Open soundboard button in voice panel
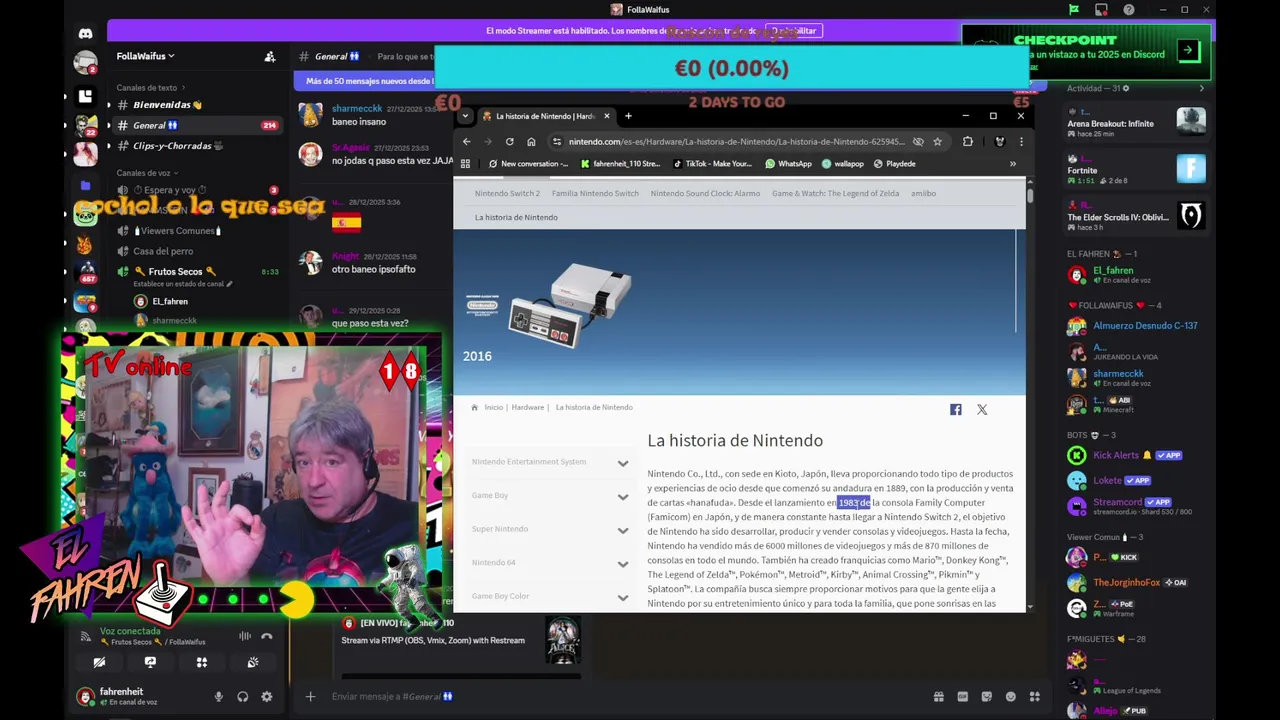The height and width of the screenshot is (720, 1280). [x=253, y=662]
